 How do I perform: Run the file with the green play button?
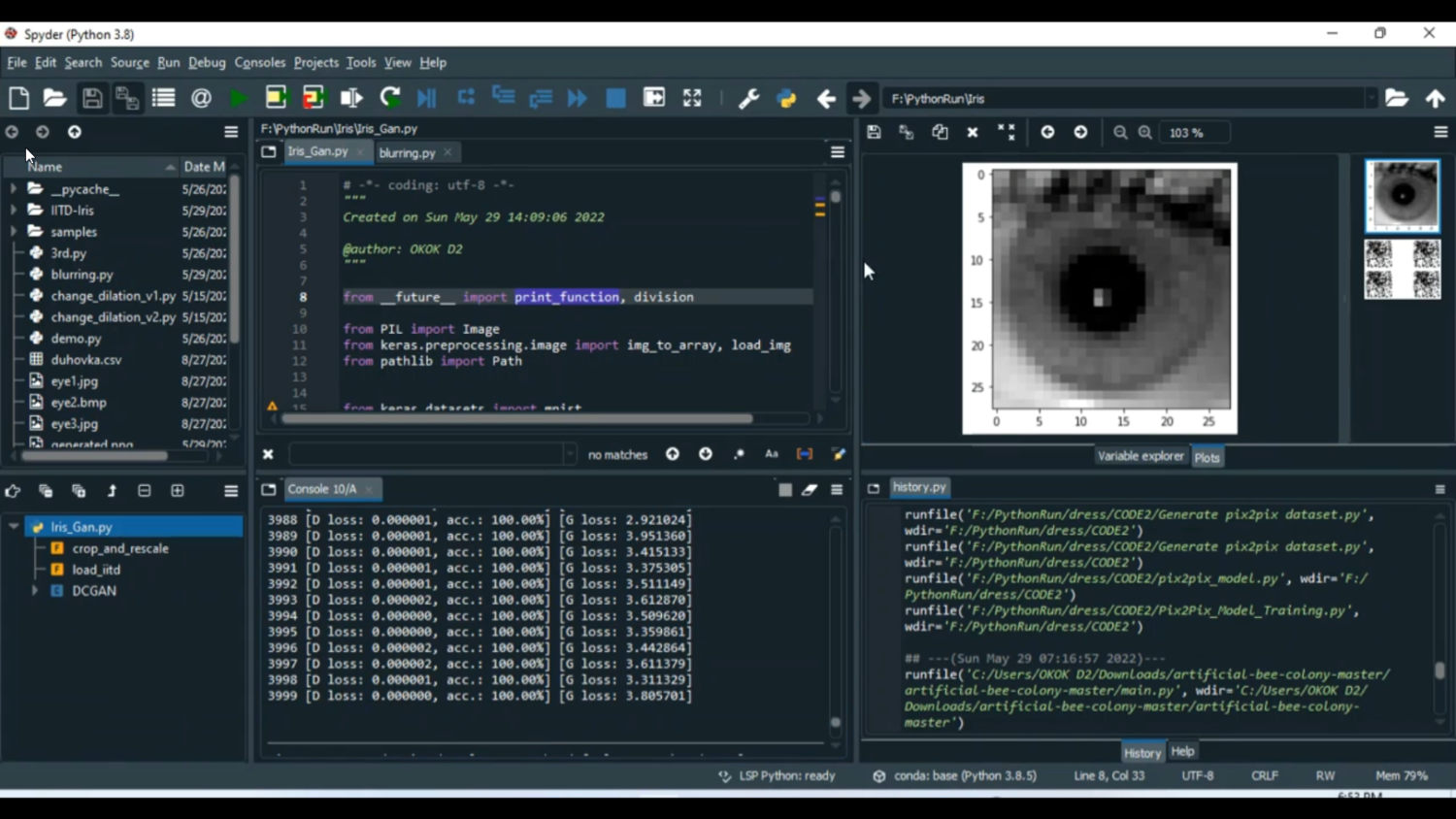[x=238, y=98]
